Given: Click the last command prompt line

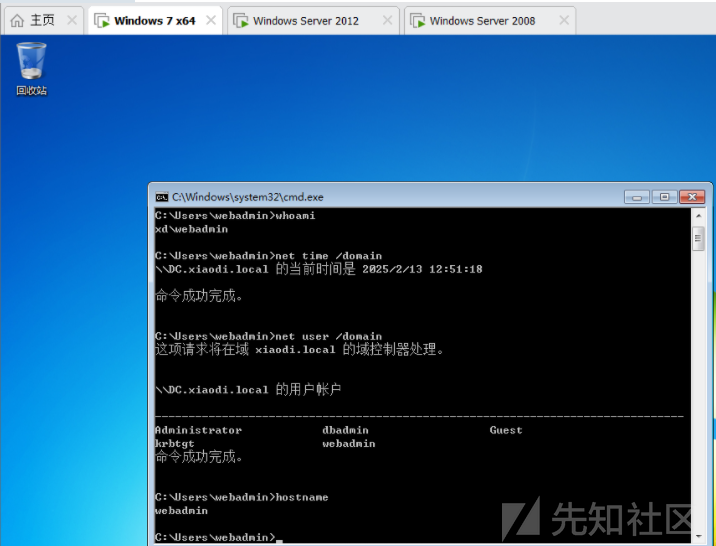Looking at the screenshot, I should coord(219,537).
